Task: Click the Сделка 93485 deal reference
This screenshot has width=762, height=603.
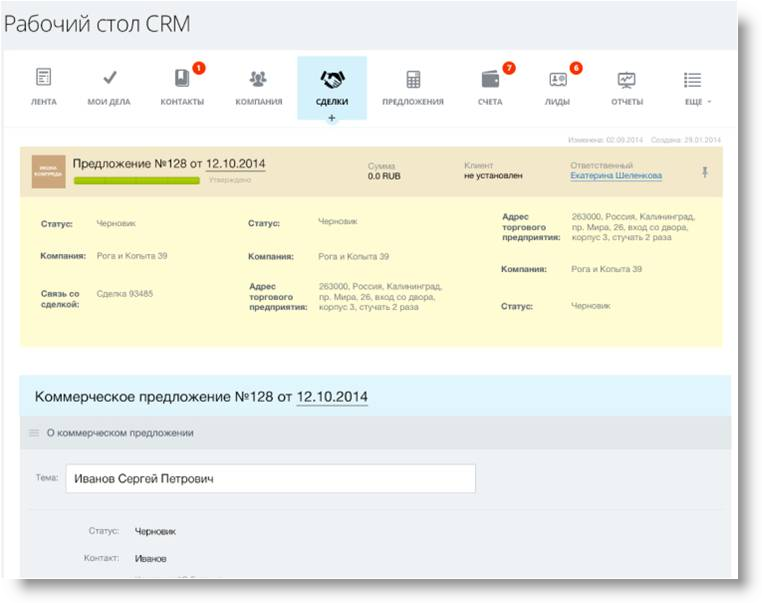Action: click(126, 294)
